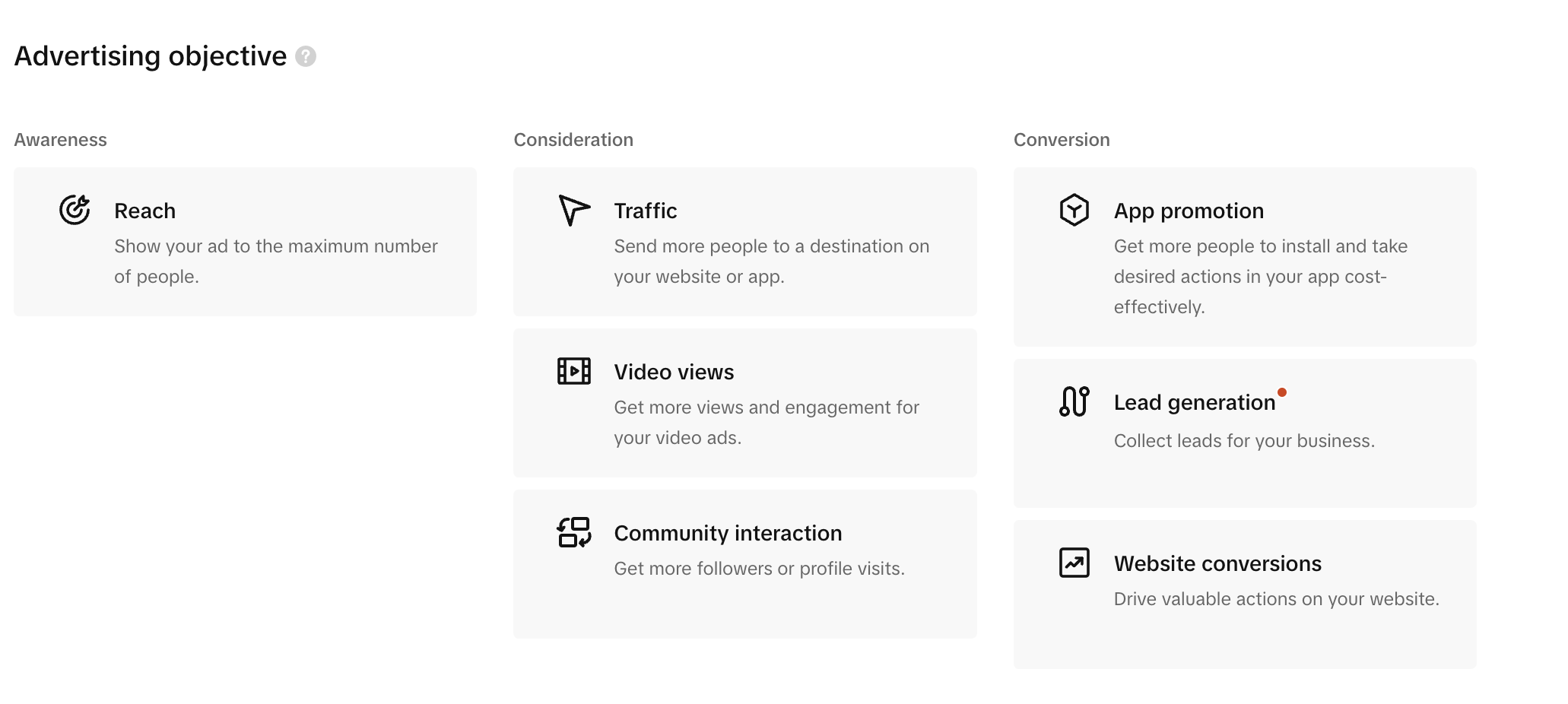The height and width of the screenshot is (704, 1568).
Task: Click the red dot next to Lead generation
Action: pos(1282,392)
